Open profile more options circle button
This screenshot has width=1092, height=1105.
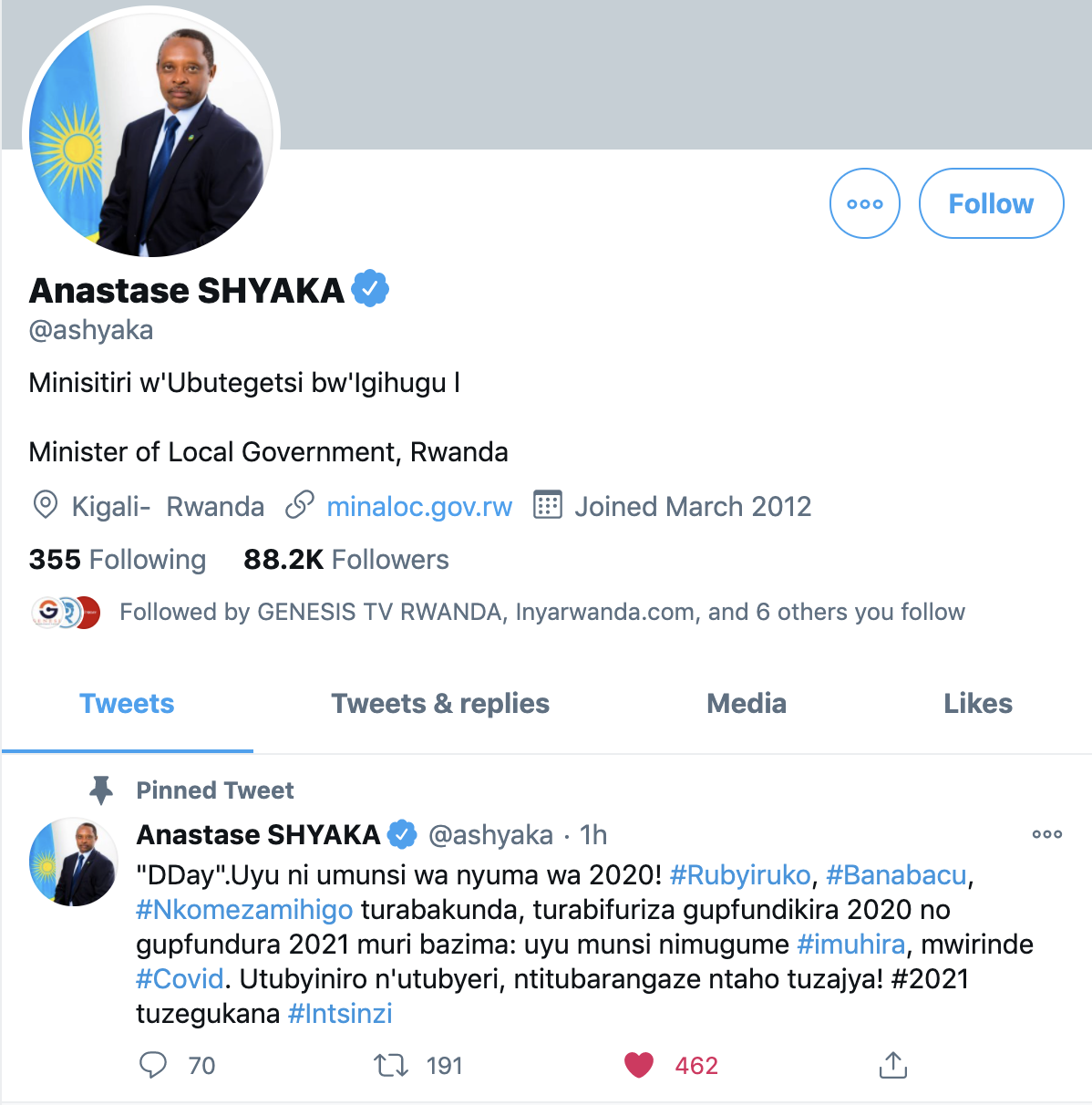(x=865, y=203)
